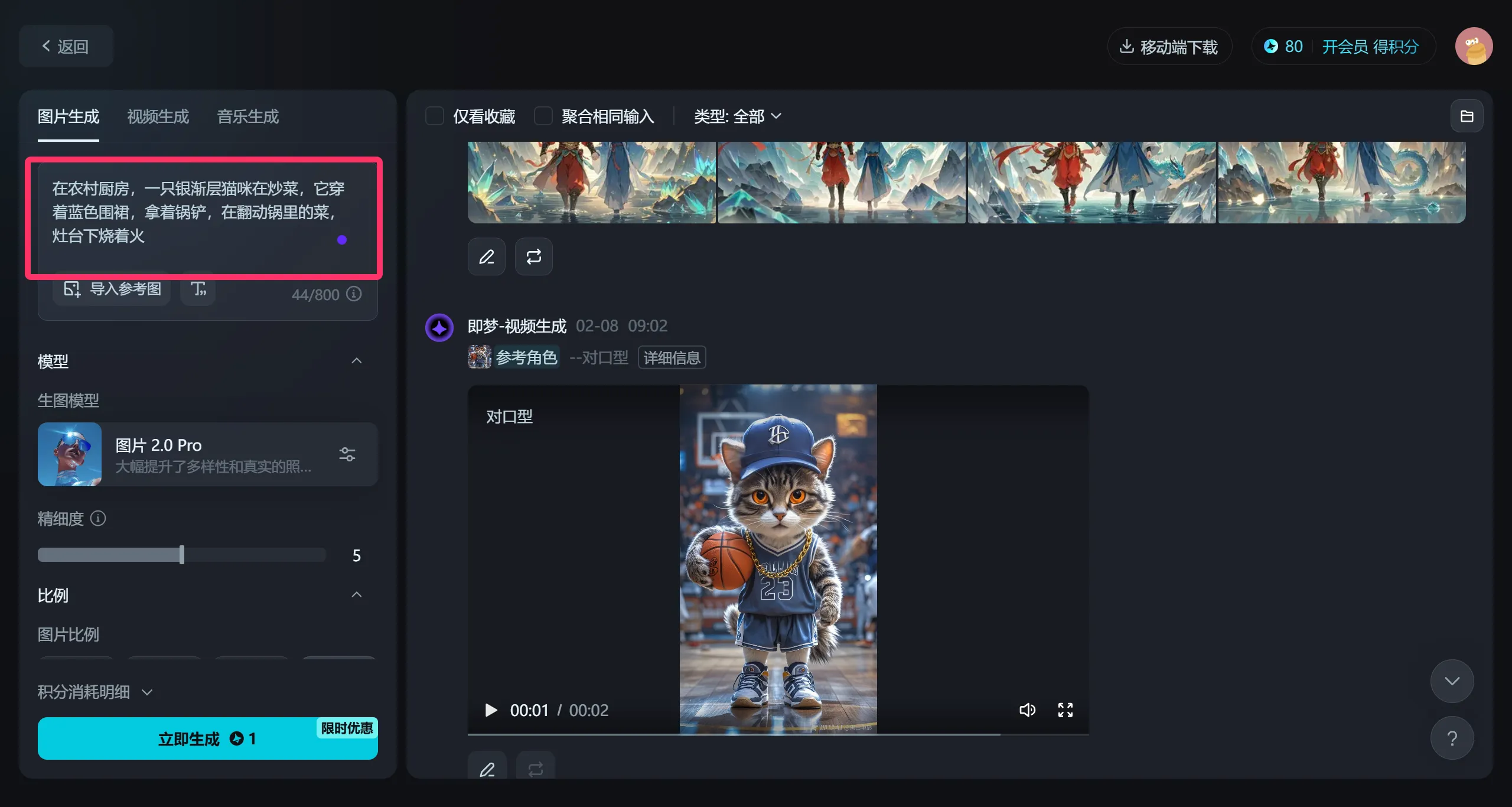Image resolution: width=1512 pixels, height=807 pixels.
Task: Enter fullscreen on the cat video
Action: pos(1065,710)
